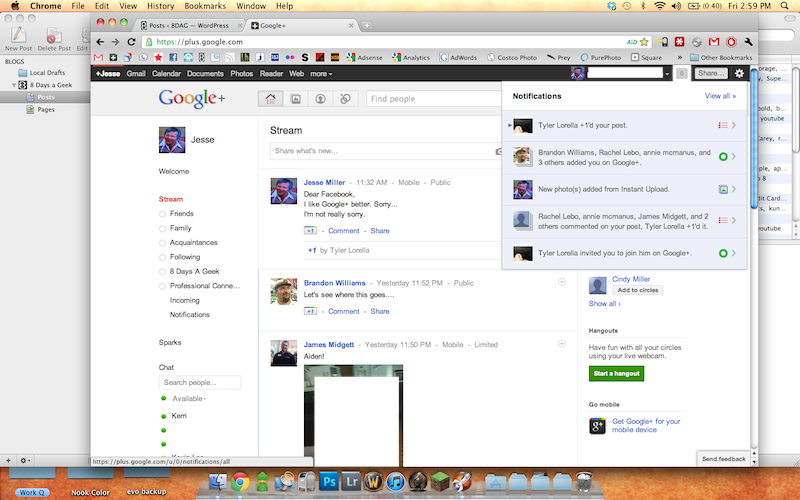Click the Share... button in the Google bar
This screenshot has height=500, width=800.
click(x=711, y=73)
